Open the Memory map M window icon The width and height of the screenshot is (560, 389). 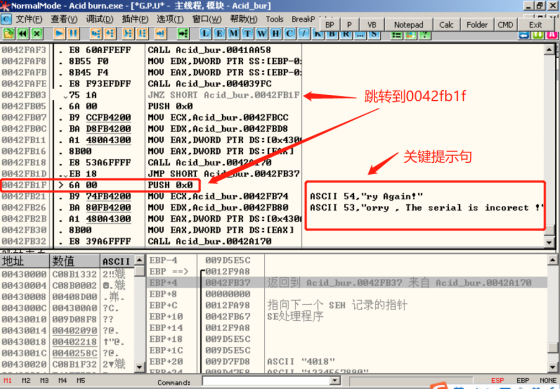(233, 34)
